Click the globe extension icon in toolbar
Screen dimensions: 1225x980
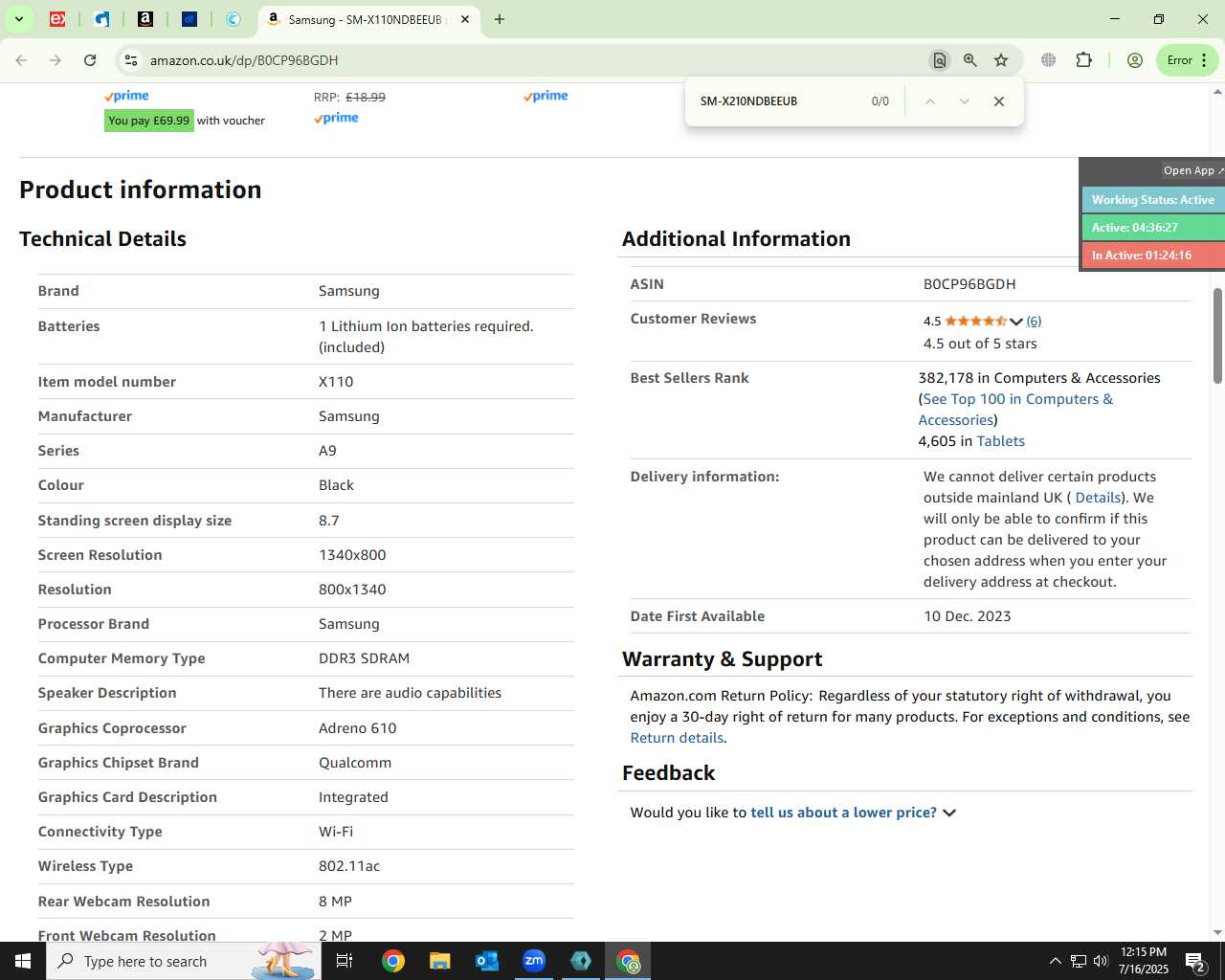1049,60
